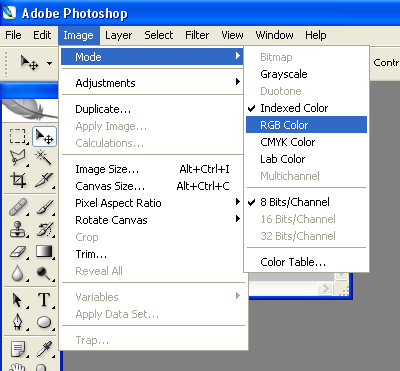
Task: Select the Pen tool
Action: click(17, 322)
